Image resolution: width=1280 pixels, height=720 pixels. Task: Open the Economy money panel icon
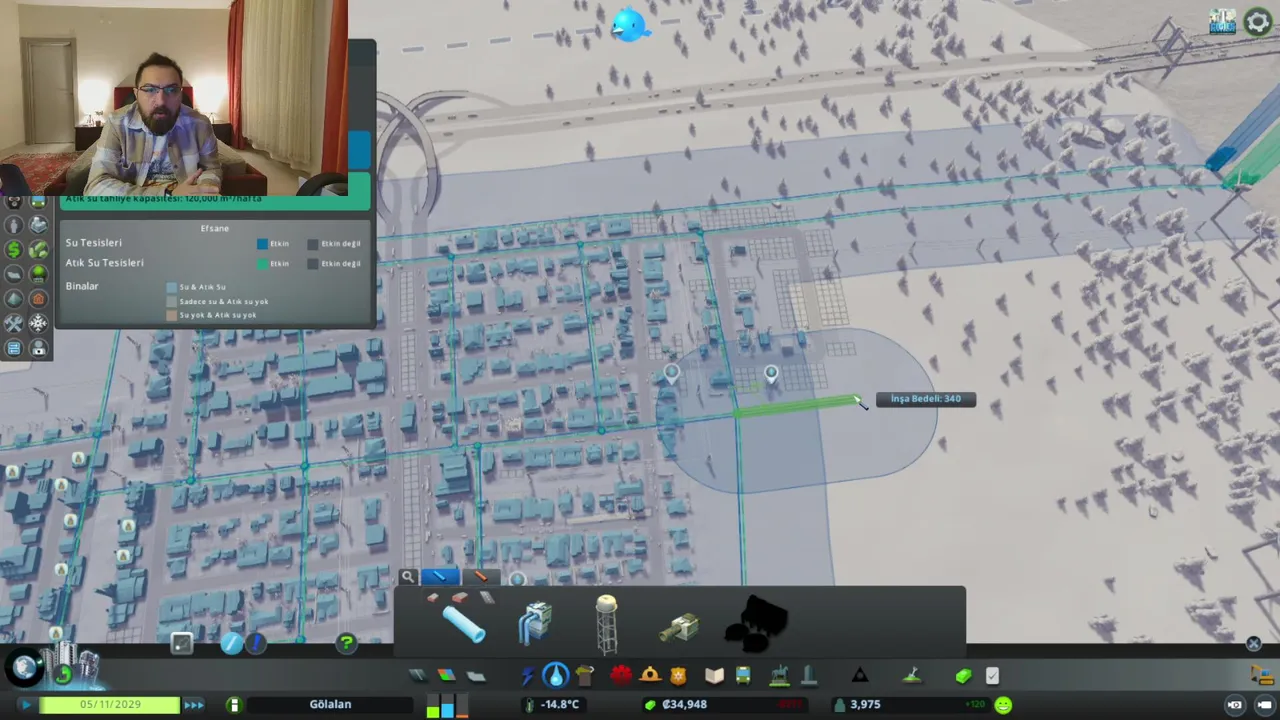963,676
